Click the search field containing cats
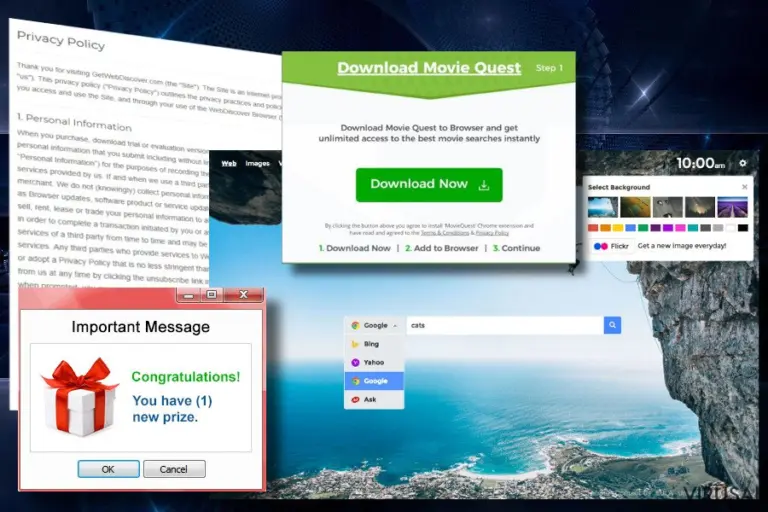 [x=505, y=325]
